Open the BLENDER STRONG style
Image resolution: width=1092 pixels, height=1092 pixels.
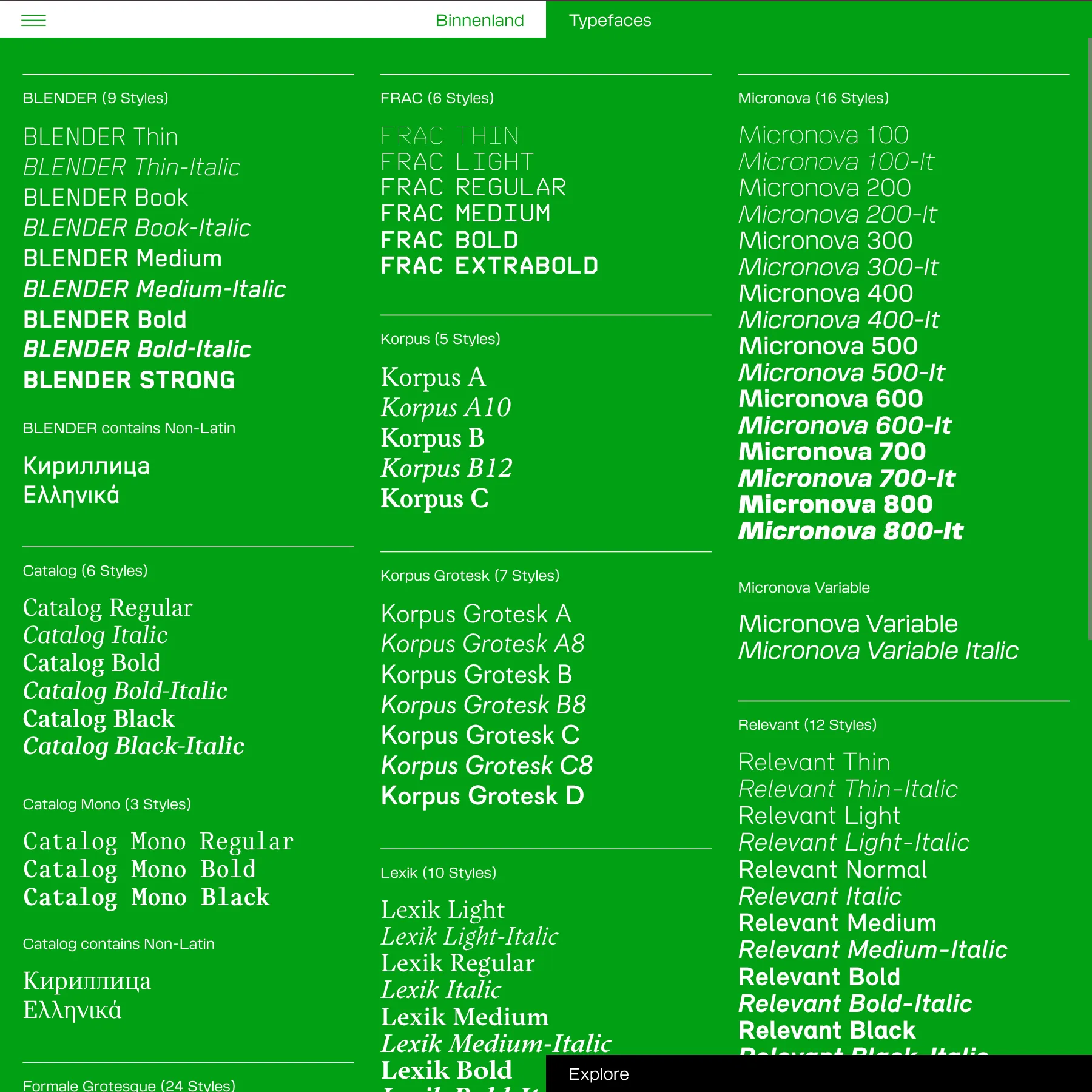(x=128, y=380)
